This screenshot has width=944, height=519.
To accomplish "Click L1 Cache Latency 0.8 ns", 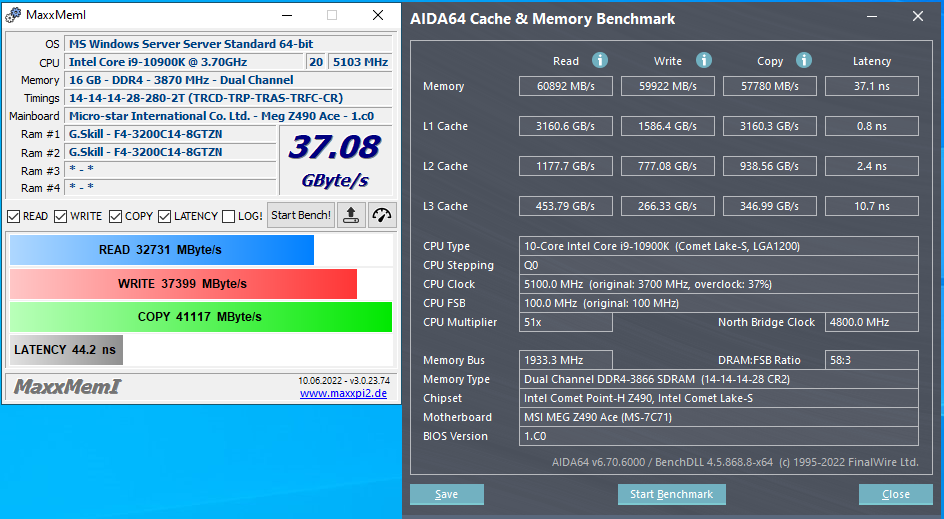I will [x=872, y=126].
